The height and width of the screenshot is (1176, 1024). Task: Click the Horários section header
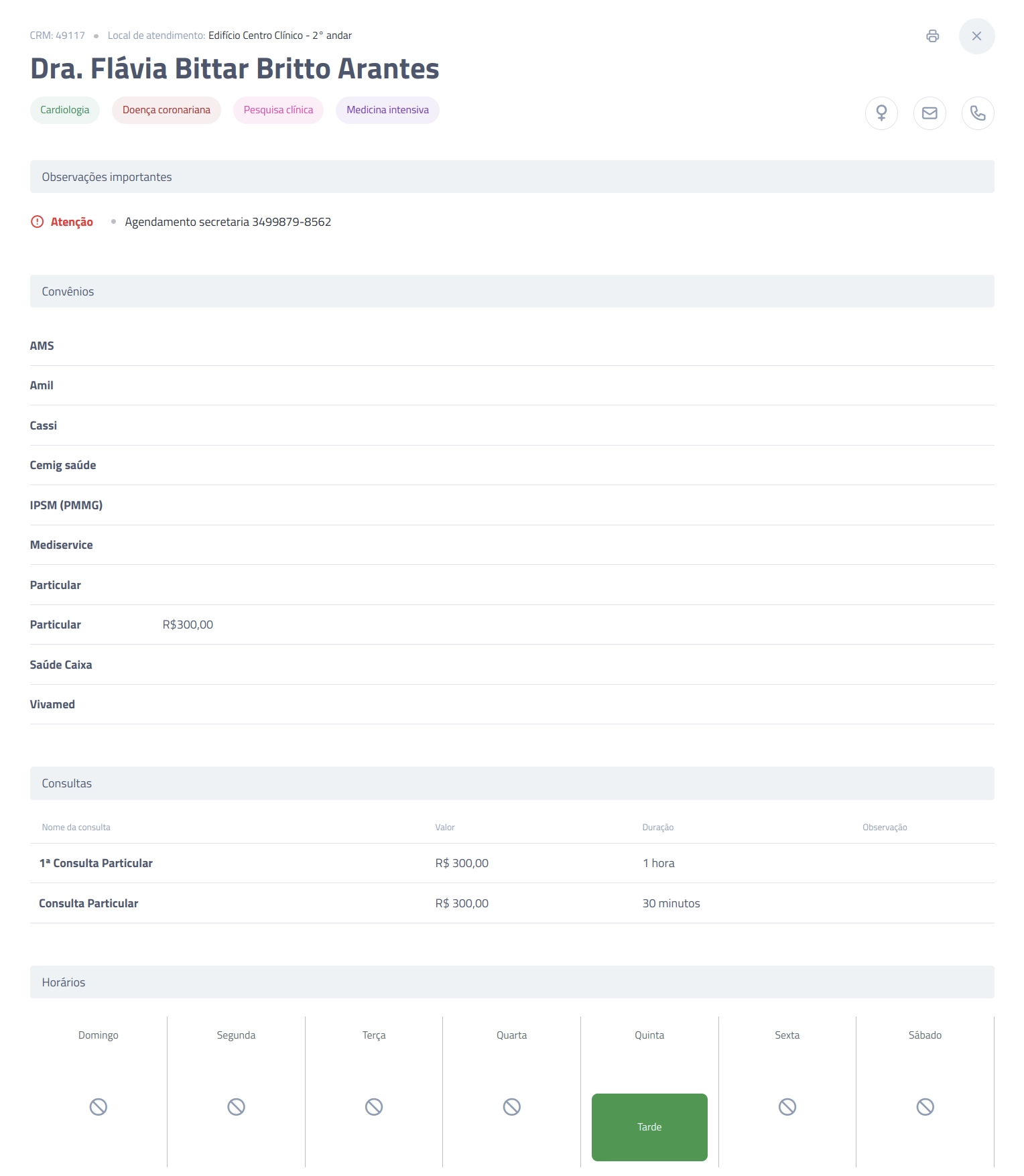(x=512, y=982)
